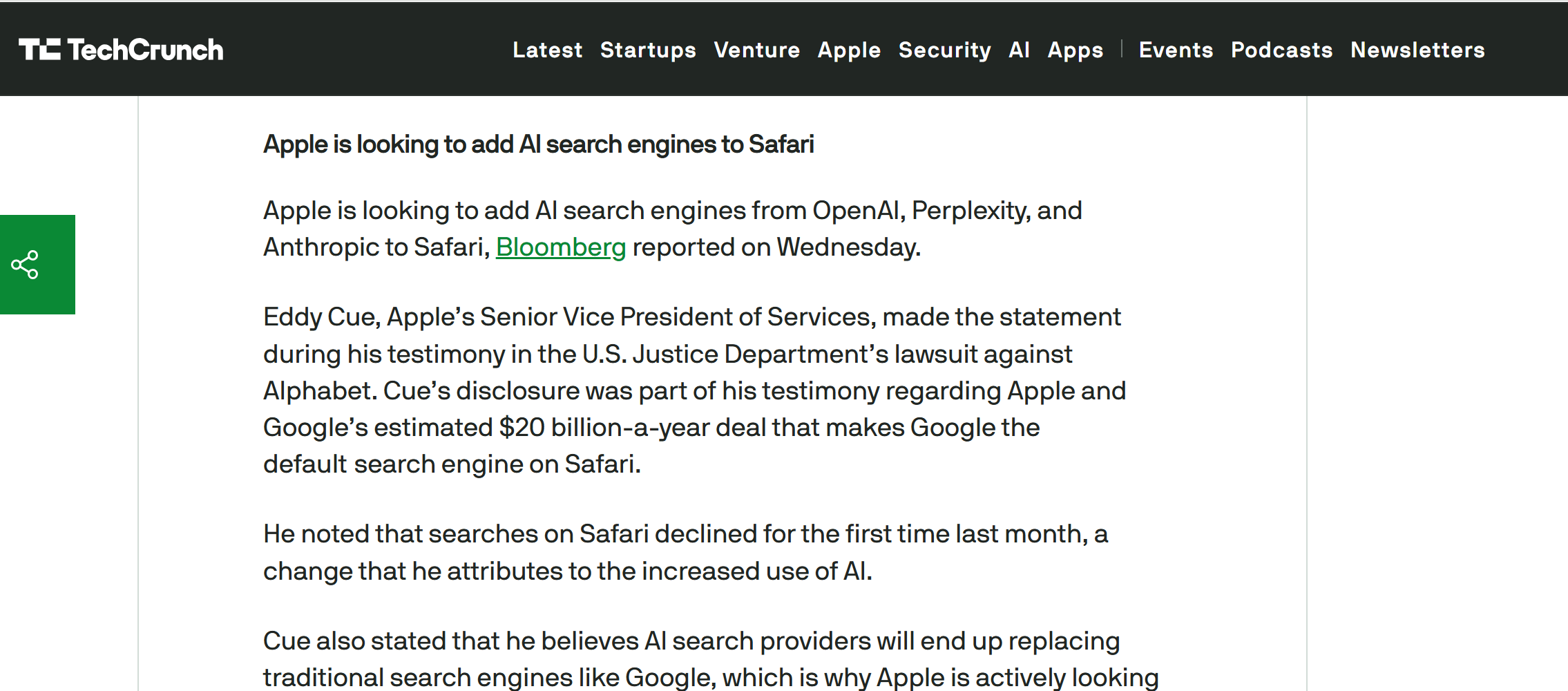Open the Apple news category

tap(849, 50)
